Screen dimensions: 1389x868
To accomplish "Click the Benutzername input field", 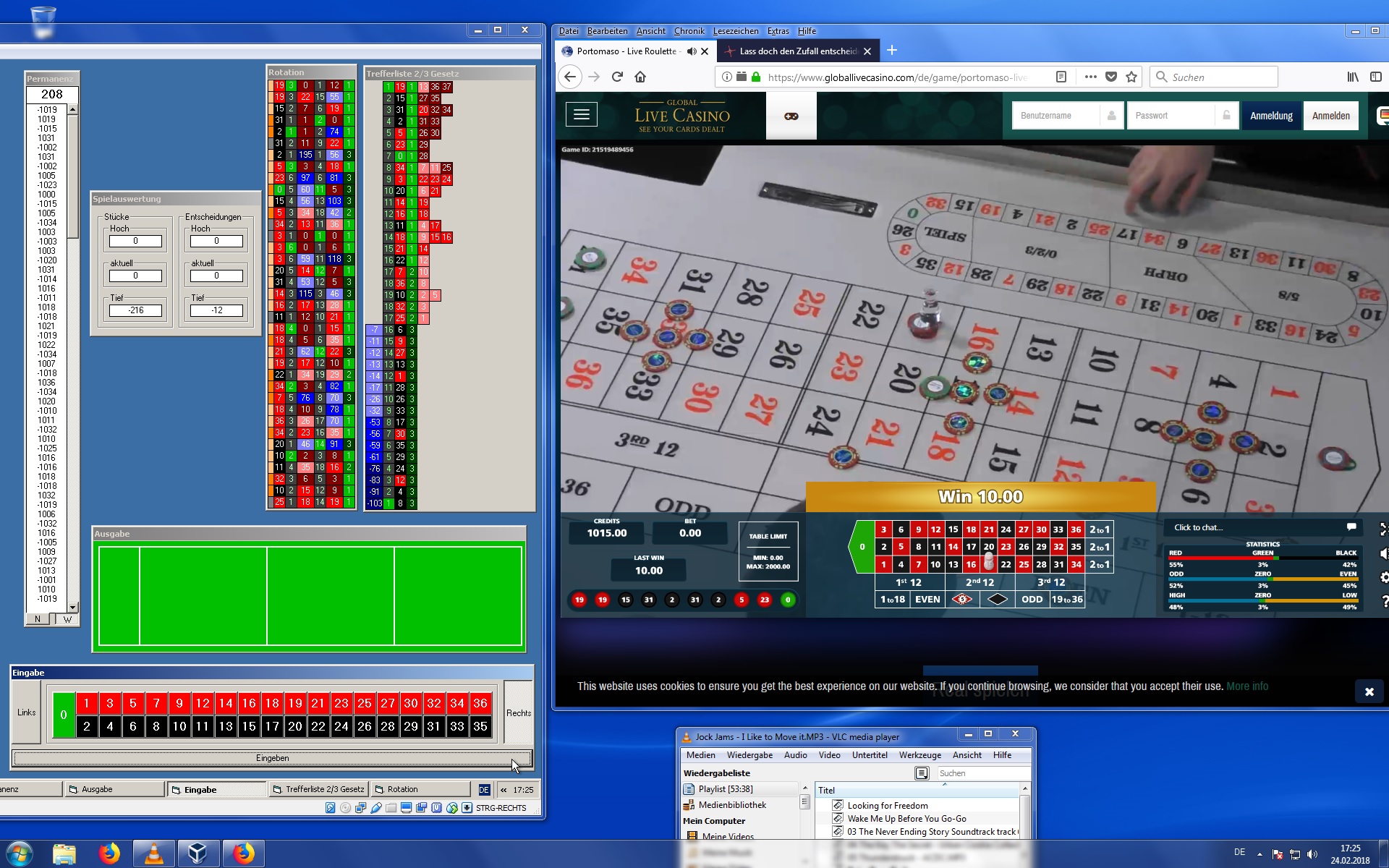I will click(x=1056, y=116).
